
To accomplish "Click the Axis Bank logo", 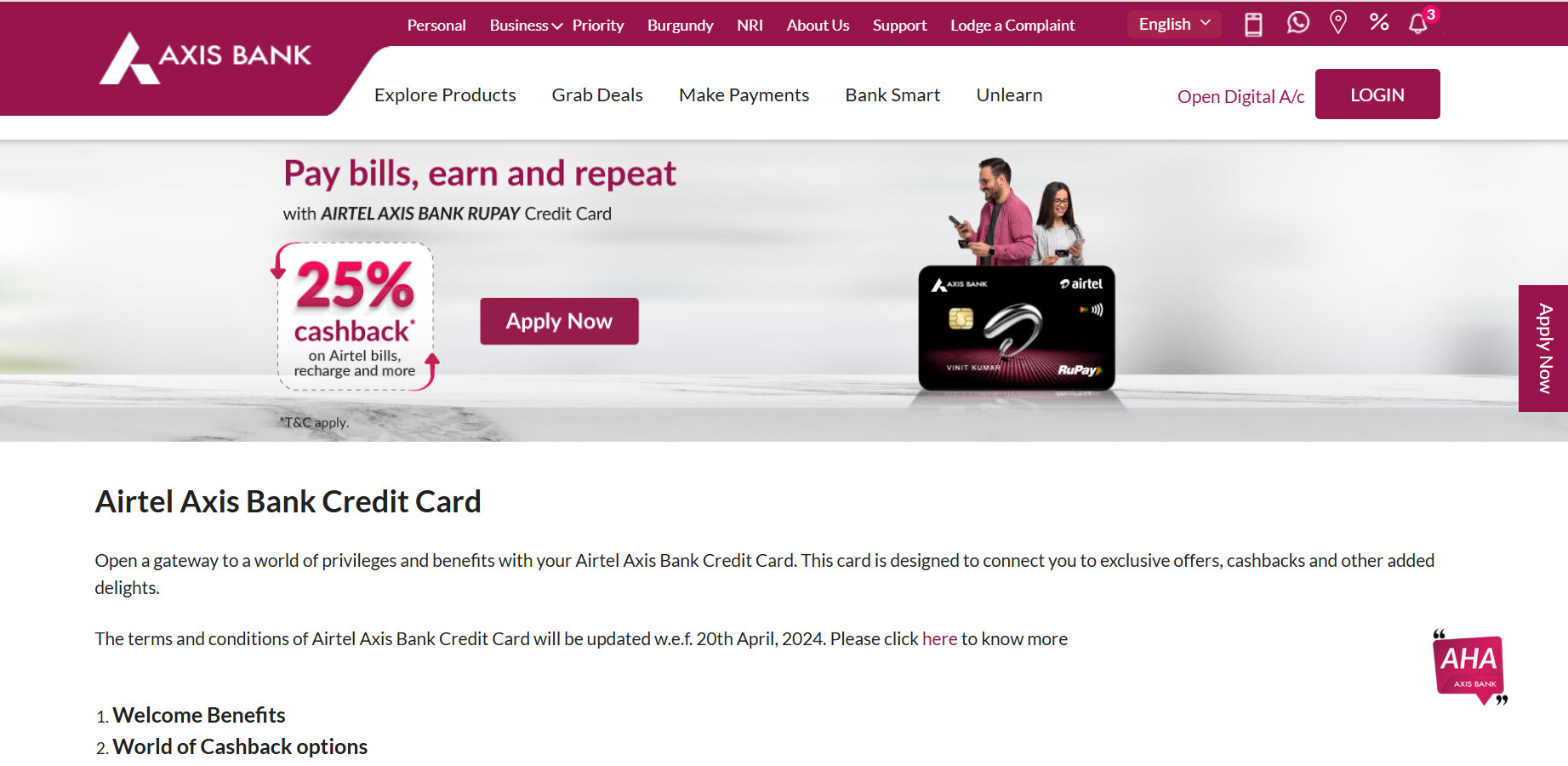I will point(205,59).
